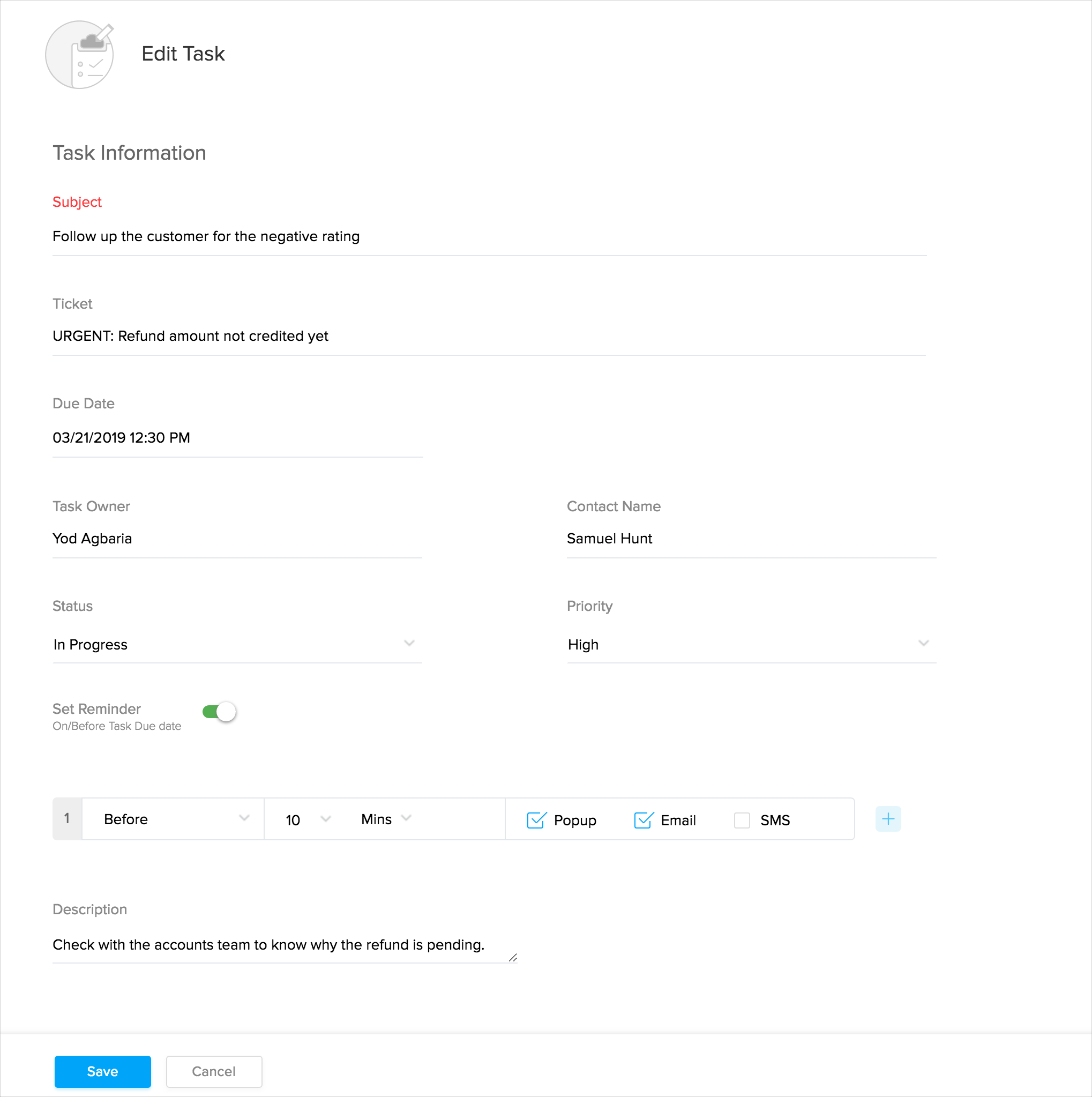Click the Task Owner field Yod Agbaria
1092x1097 pixels.
(237, 538)
